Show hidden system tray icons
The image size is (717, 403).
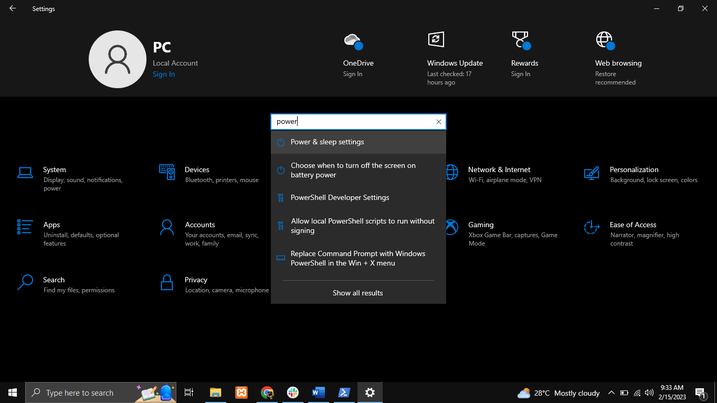pos(611,393)
